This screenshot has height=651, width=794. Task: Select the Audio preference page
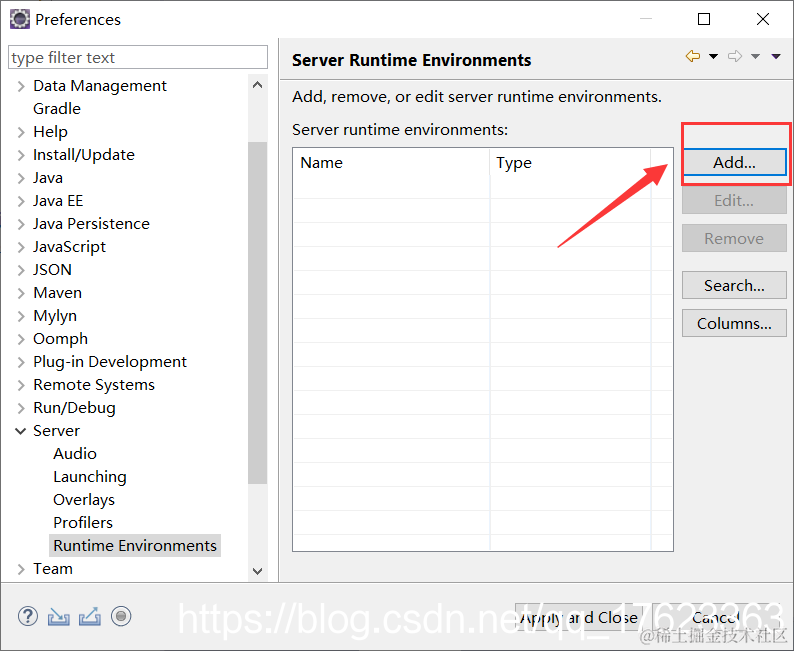[x=75, y=454]
